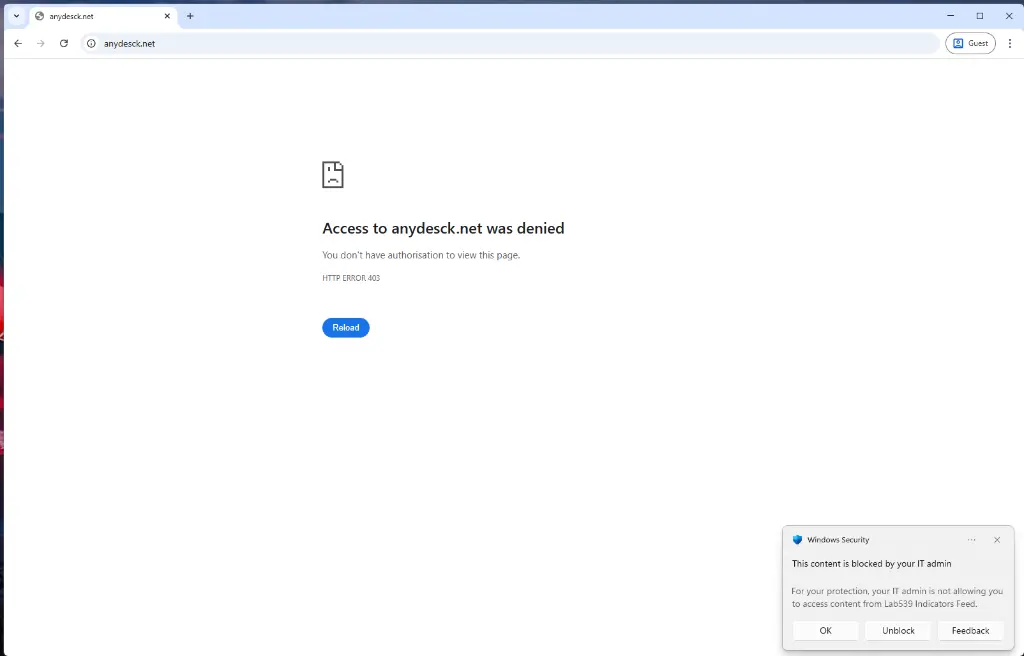Image resolution: width=1024 pixels, height=656 pixels.
Task: Click the globe favicon on the anydesck.net tab
Action: (40, 15)
